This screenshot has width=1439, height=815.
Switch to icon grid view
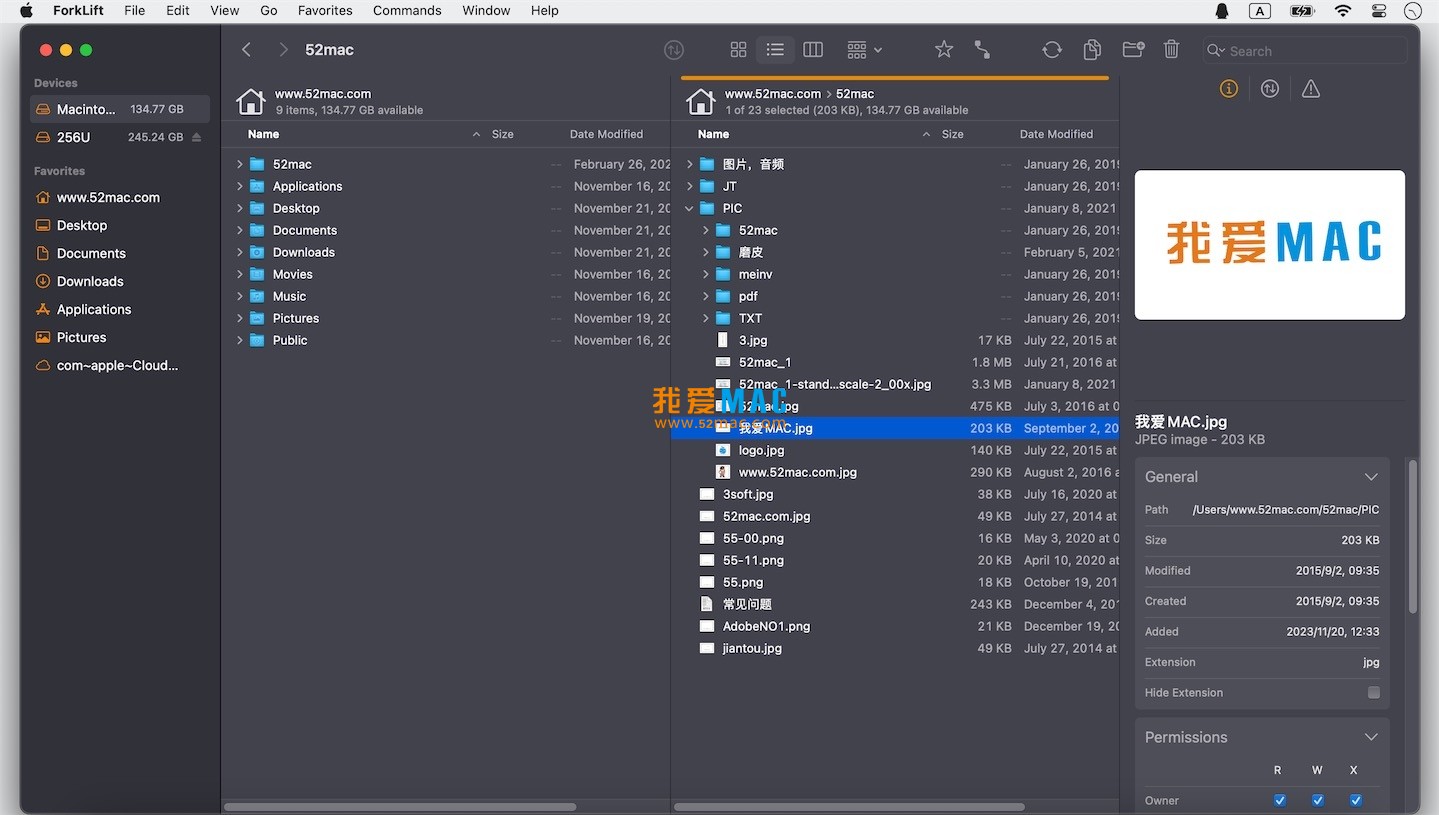coord(738,50)
